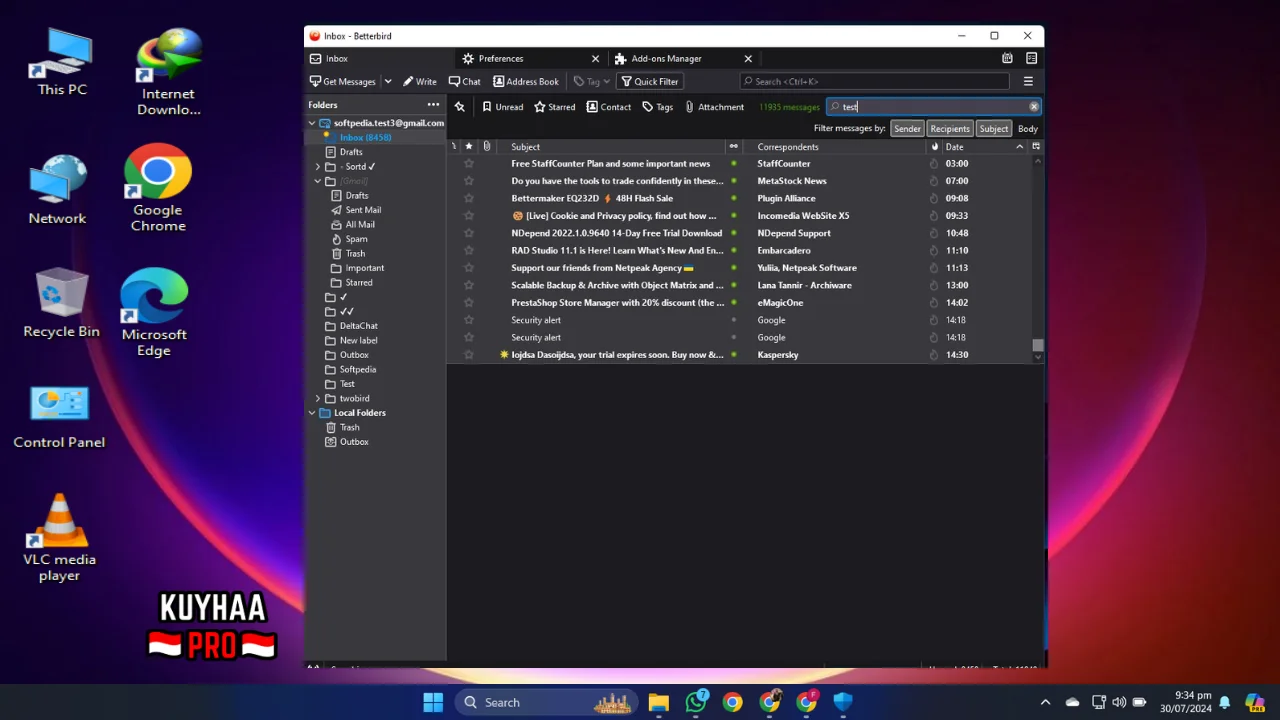Open the tasks icon in the tab bar
1280x720 pixels.
(1031, 58)
